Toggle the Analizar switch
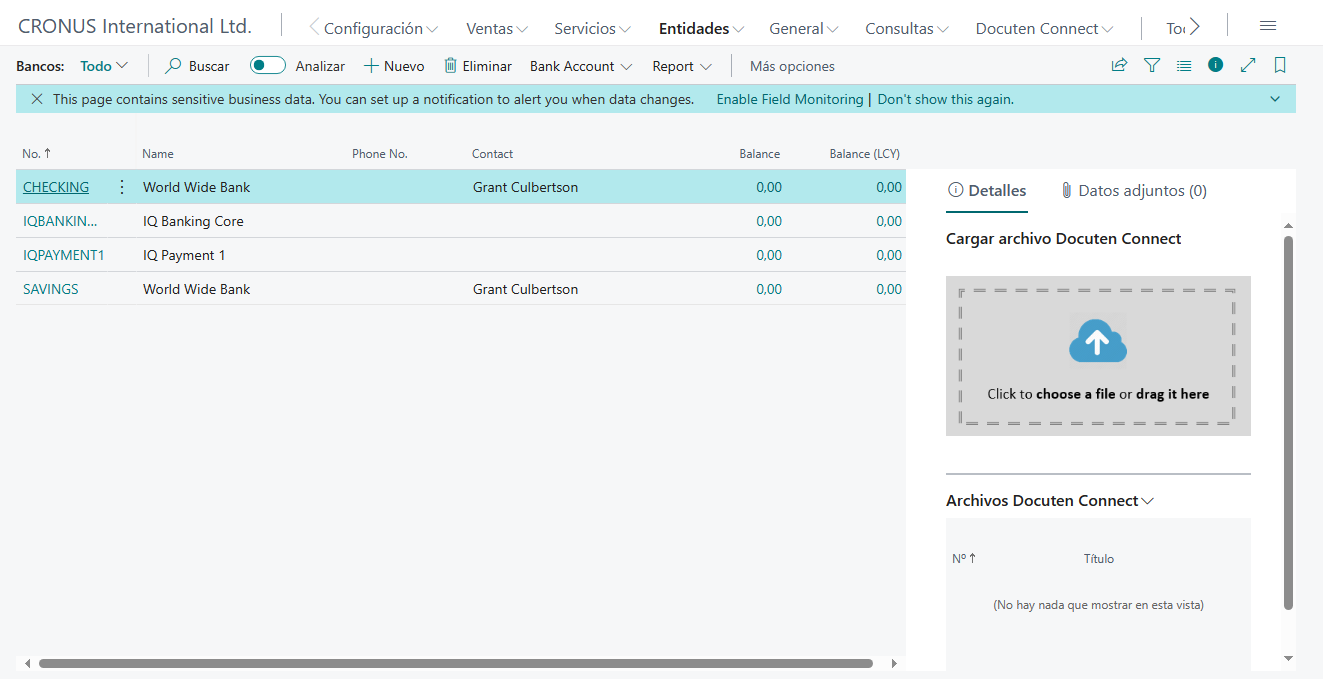The width and height of the screenshot is (1323, 679). tap(268, 66)
